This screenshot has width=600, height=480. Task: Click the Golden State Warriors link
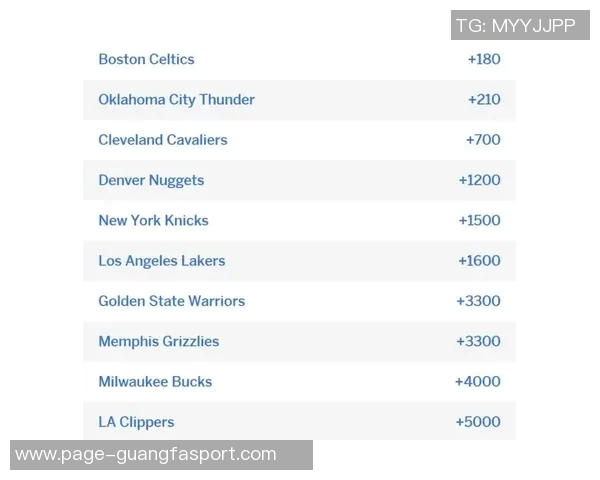(171, 301)
